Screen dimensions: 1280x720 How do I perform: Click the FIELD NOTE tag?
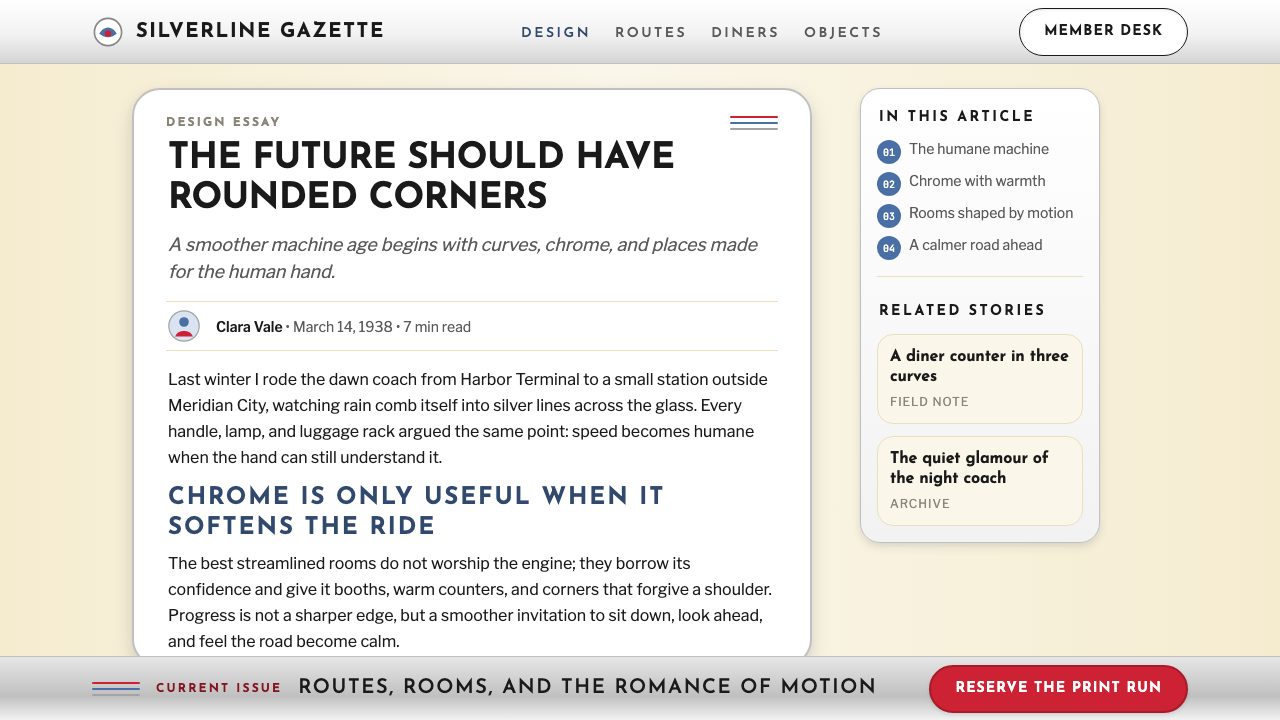[x=929, y=402]
